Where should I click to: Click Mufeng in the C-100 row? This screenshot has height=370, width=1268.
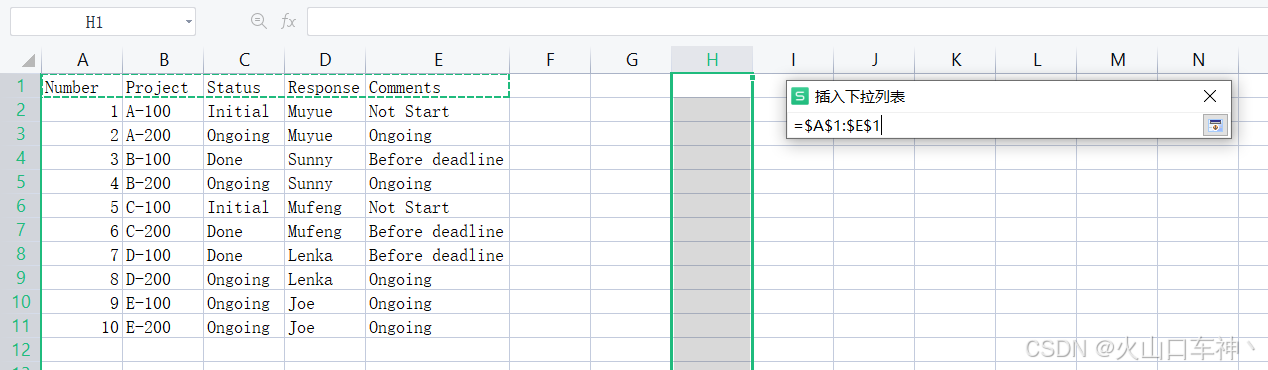326,207
